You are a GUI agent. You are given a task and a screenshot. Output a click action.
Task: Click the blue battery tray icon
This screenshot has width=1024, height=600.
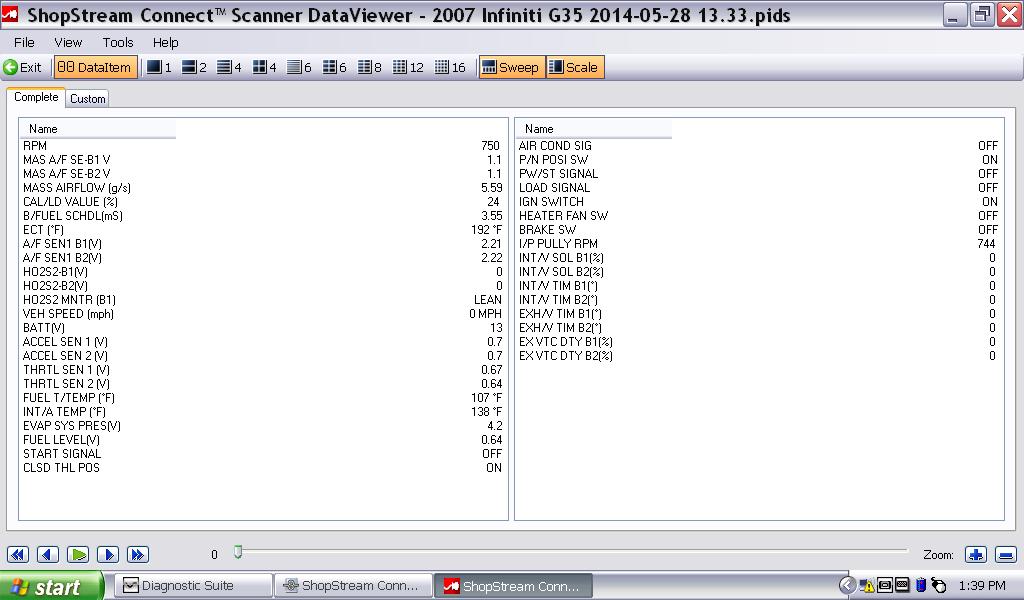(x=921, y=585)
